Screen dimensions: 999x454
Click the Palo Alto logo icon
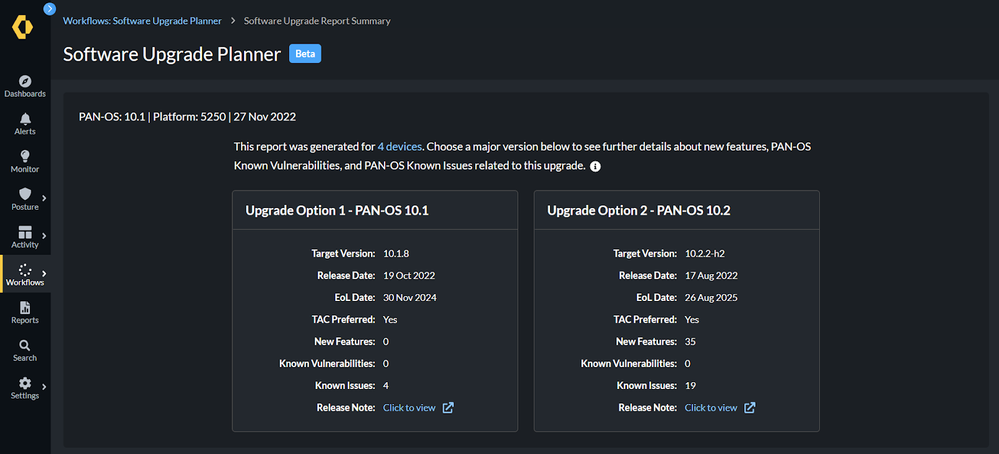point(22,28)
